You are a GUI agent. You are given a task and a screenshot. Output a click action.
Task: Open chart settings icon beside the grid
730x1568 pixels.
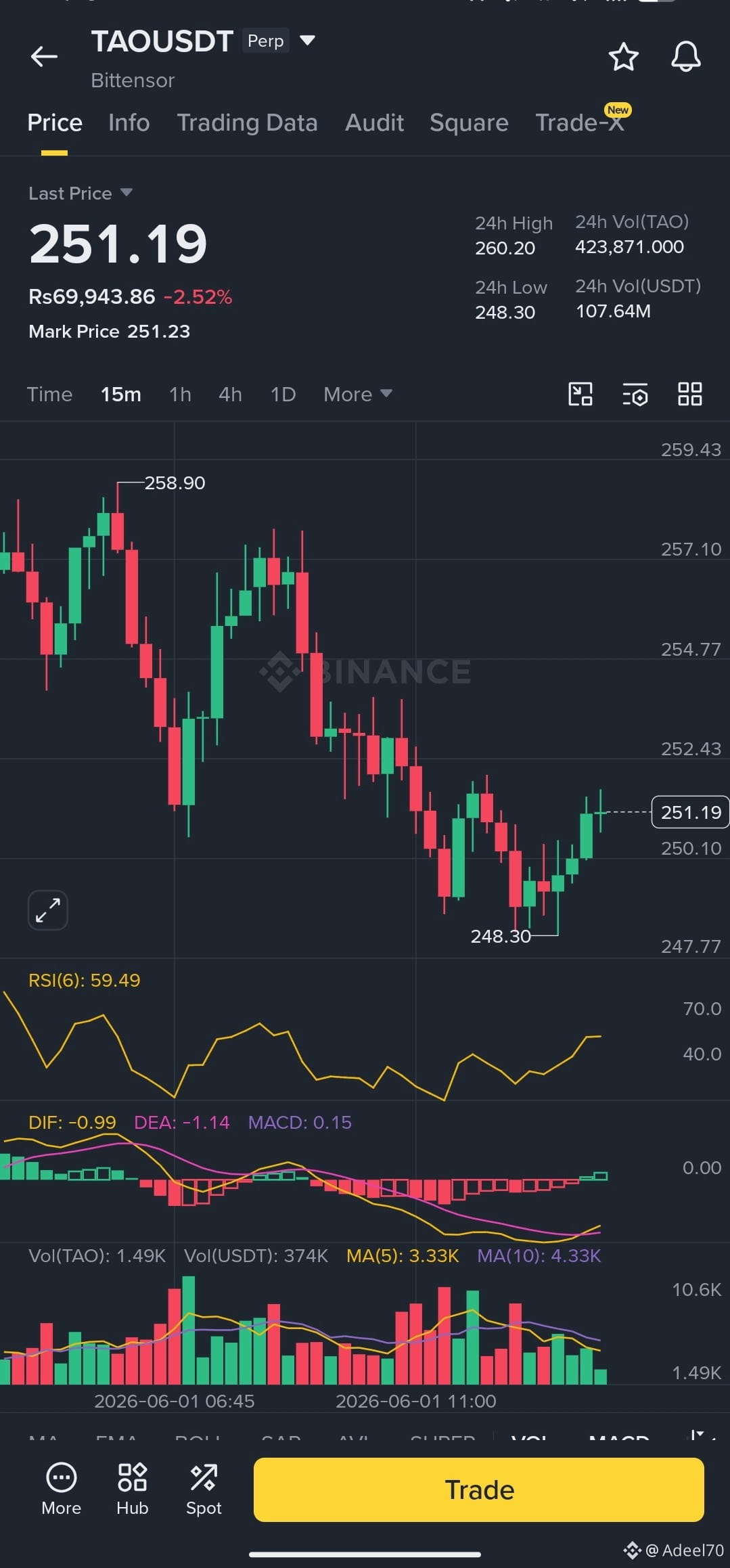[635, 394]
